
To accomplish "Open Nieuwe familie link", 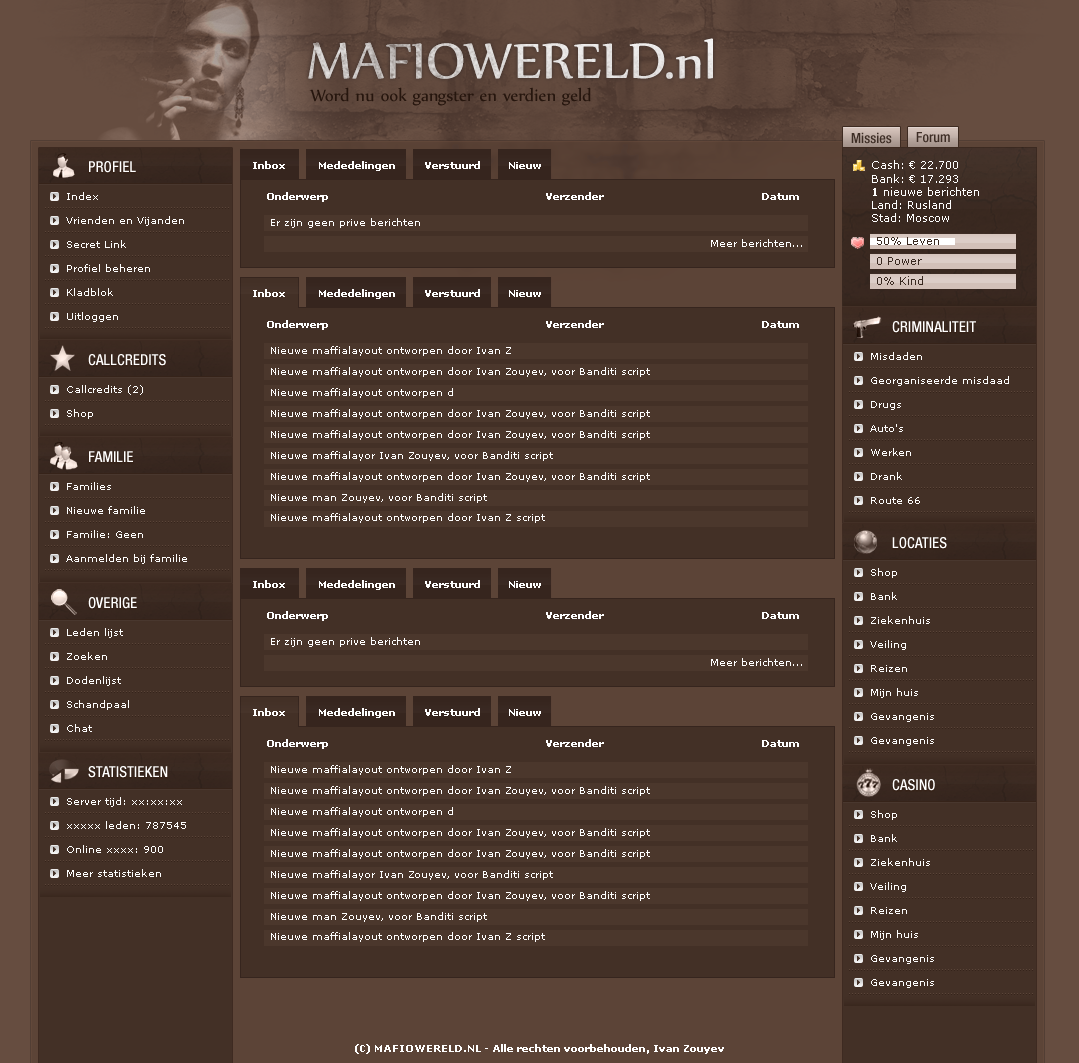I will pos(106,511).
